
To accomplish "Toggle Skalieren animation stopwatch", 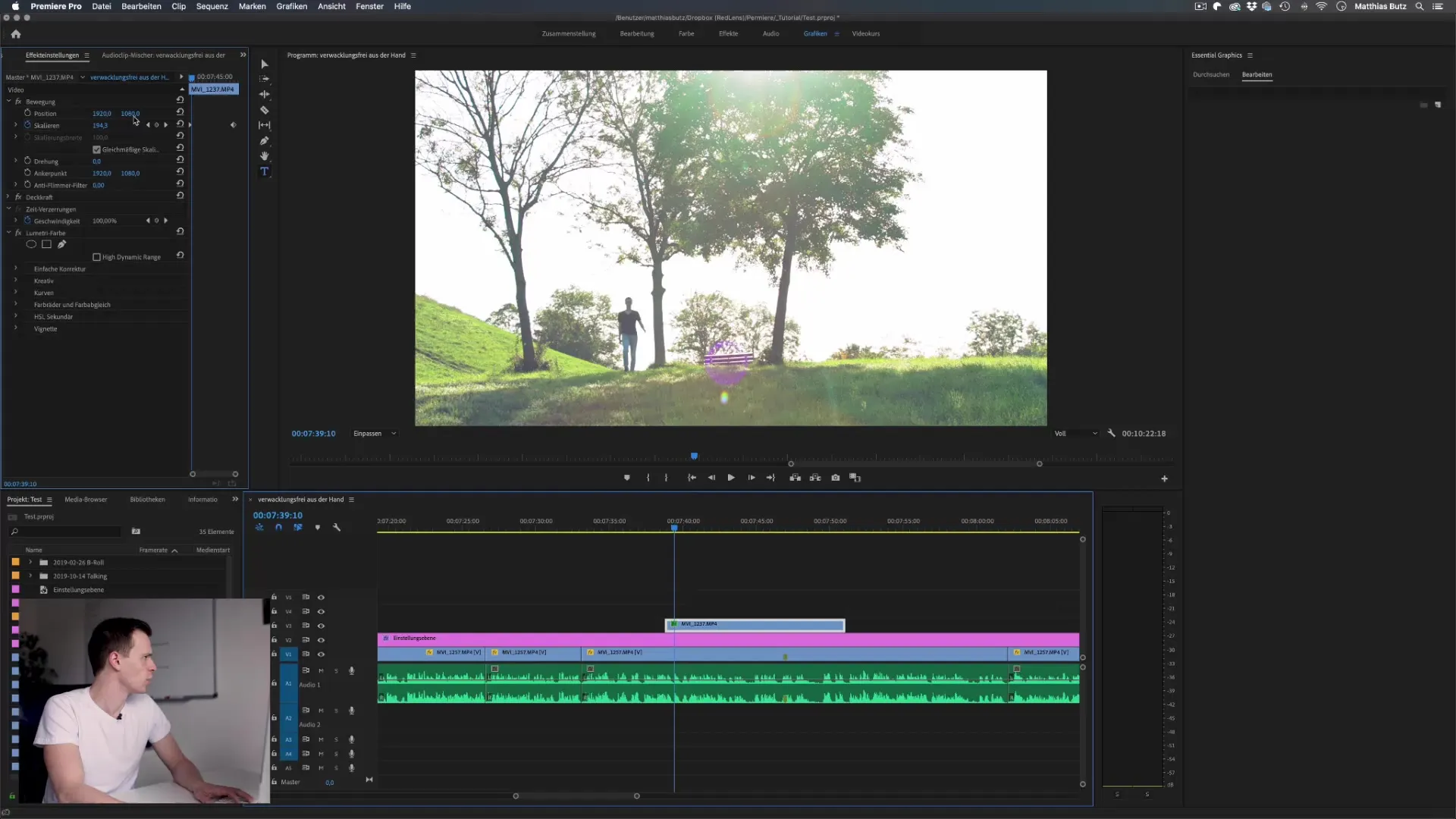I will [27, 125].
